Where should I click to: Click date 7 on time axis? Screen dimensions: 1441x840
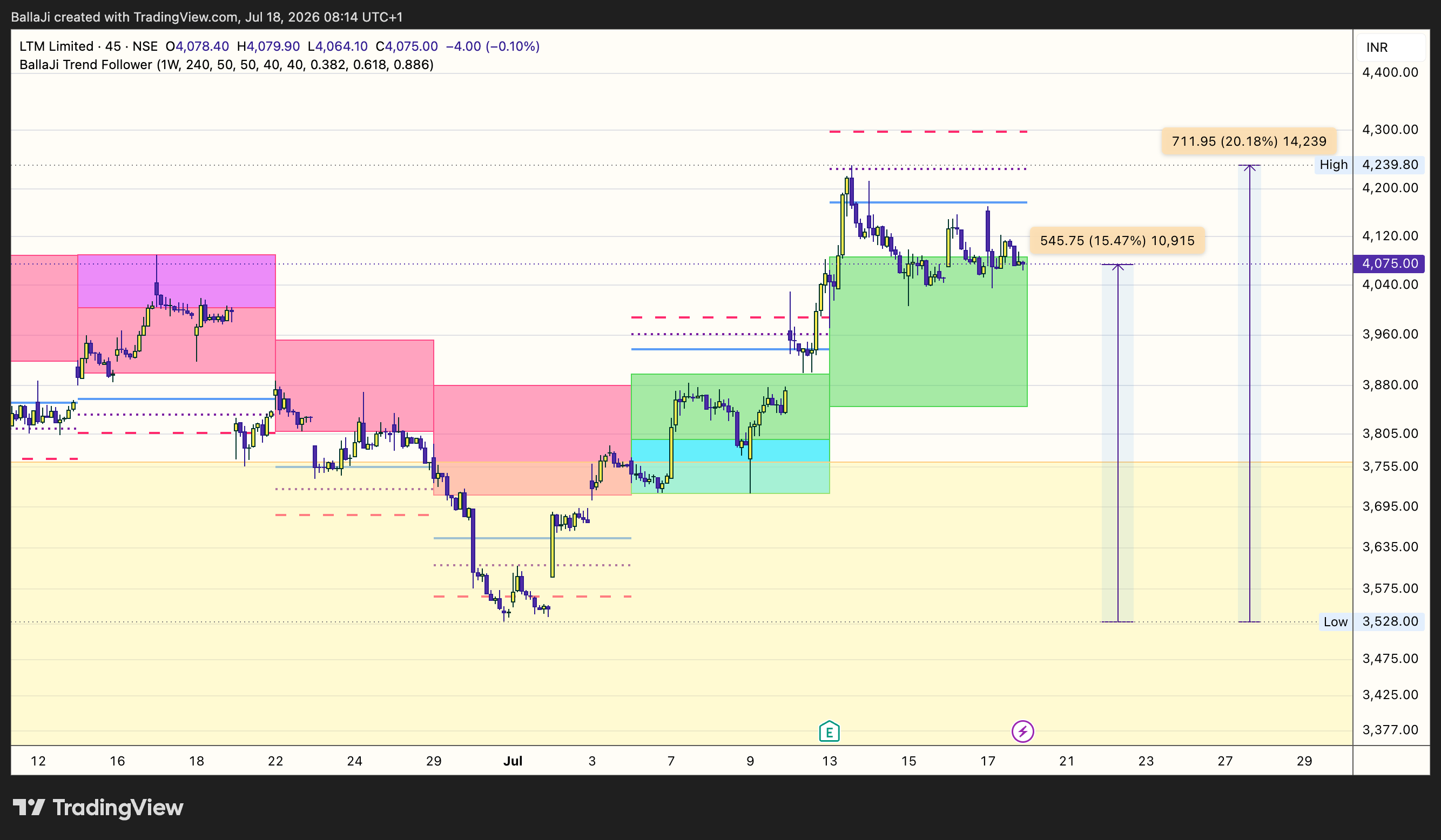[x=671, y=761]
